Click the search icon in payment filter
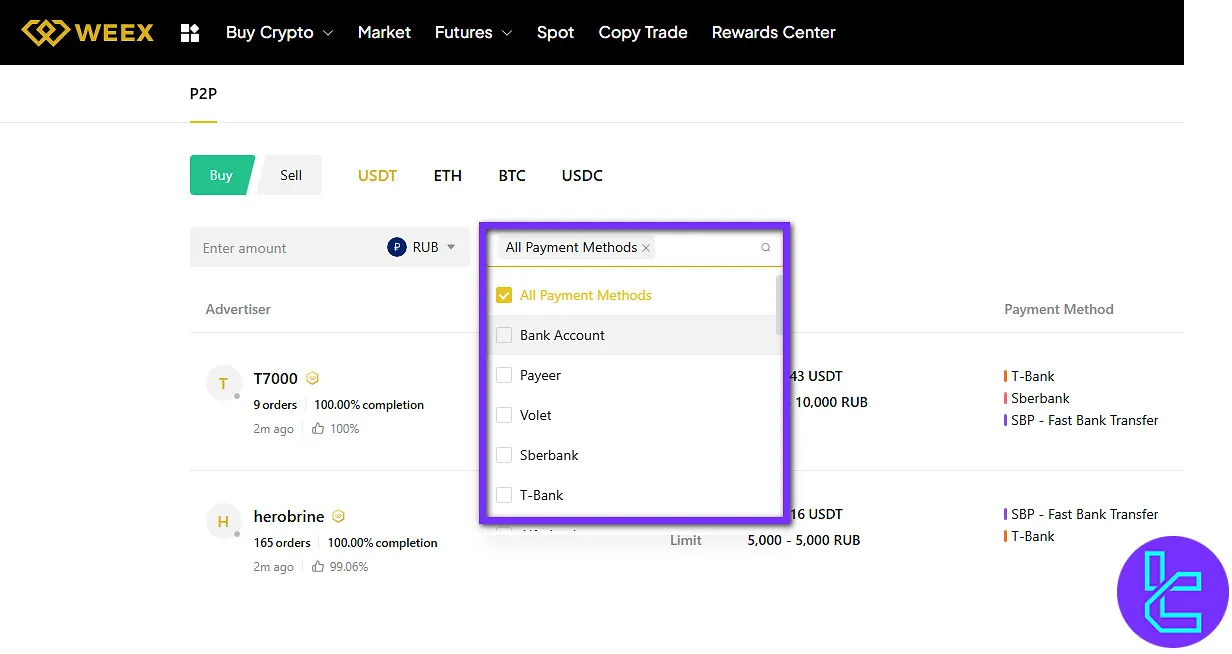The image size is (1232, 654). [766, 247]
